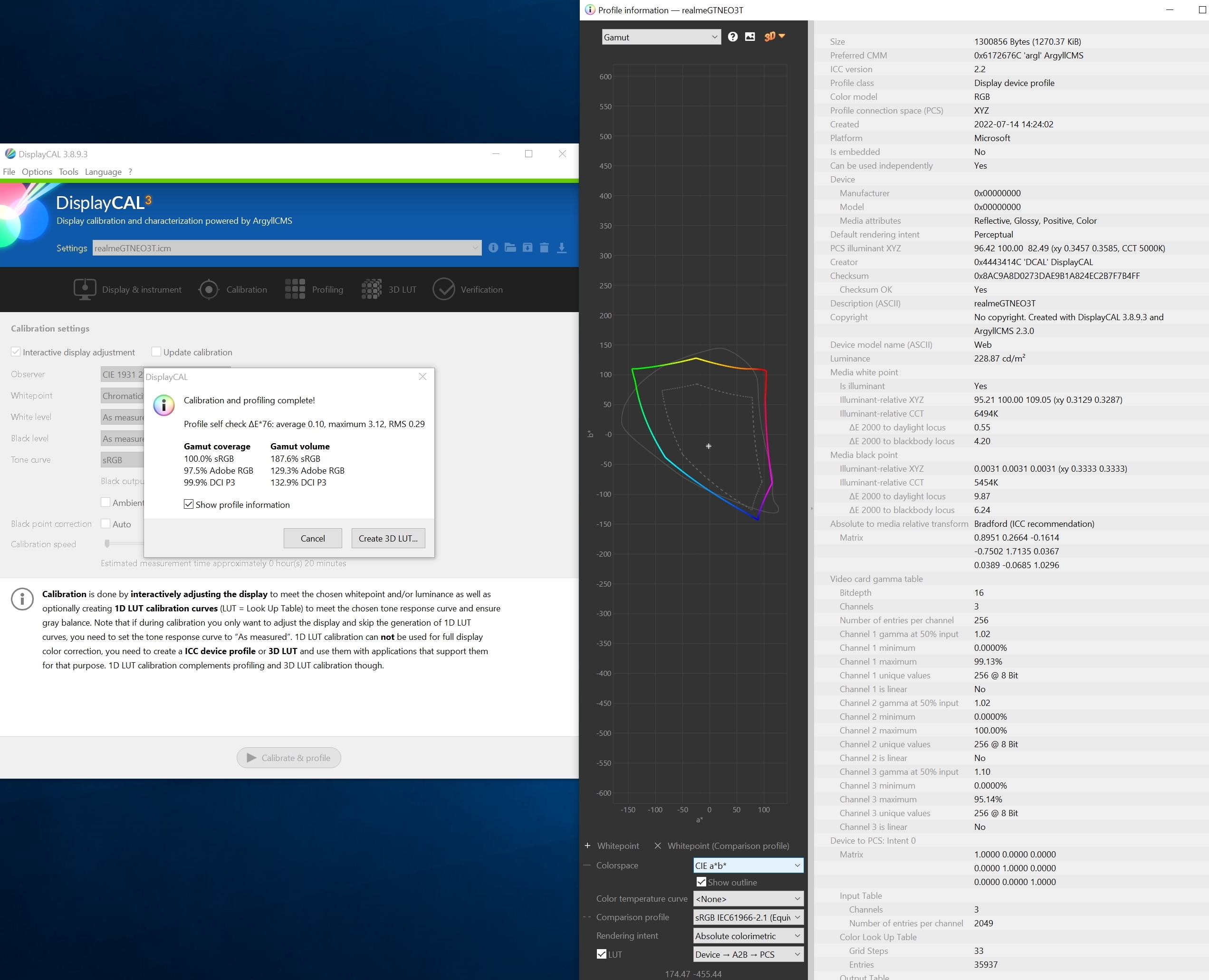Click the open folder icon next to Settings

click(510, 248)
